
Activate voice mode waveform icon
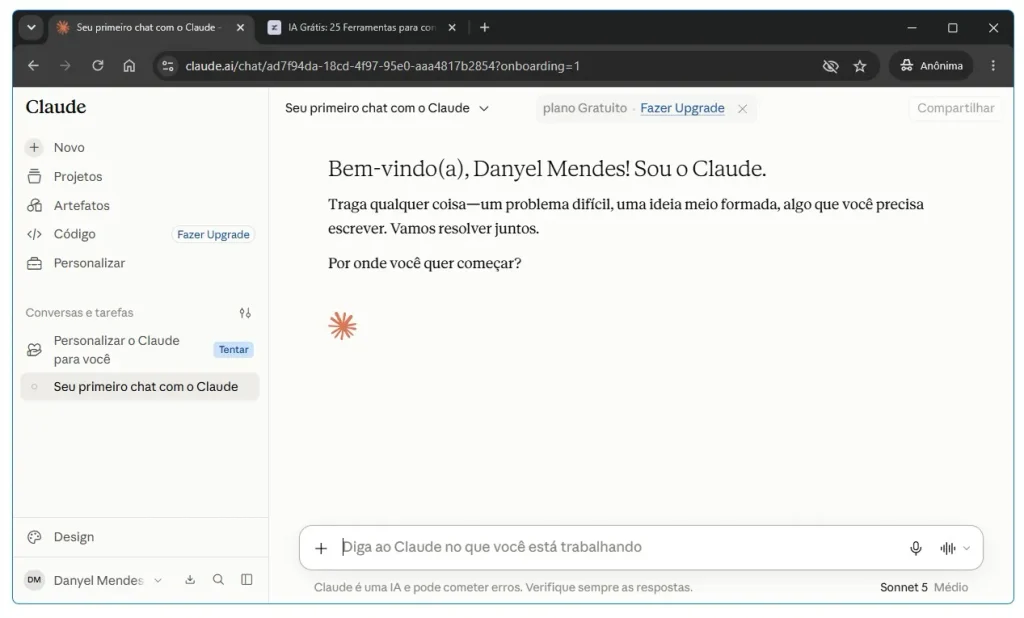pyautogui.click(x=948, y=548)
